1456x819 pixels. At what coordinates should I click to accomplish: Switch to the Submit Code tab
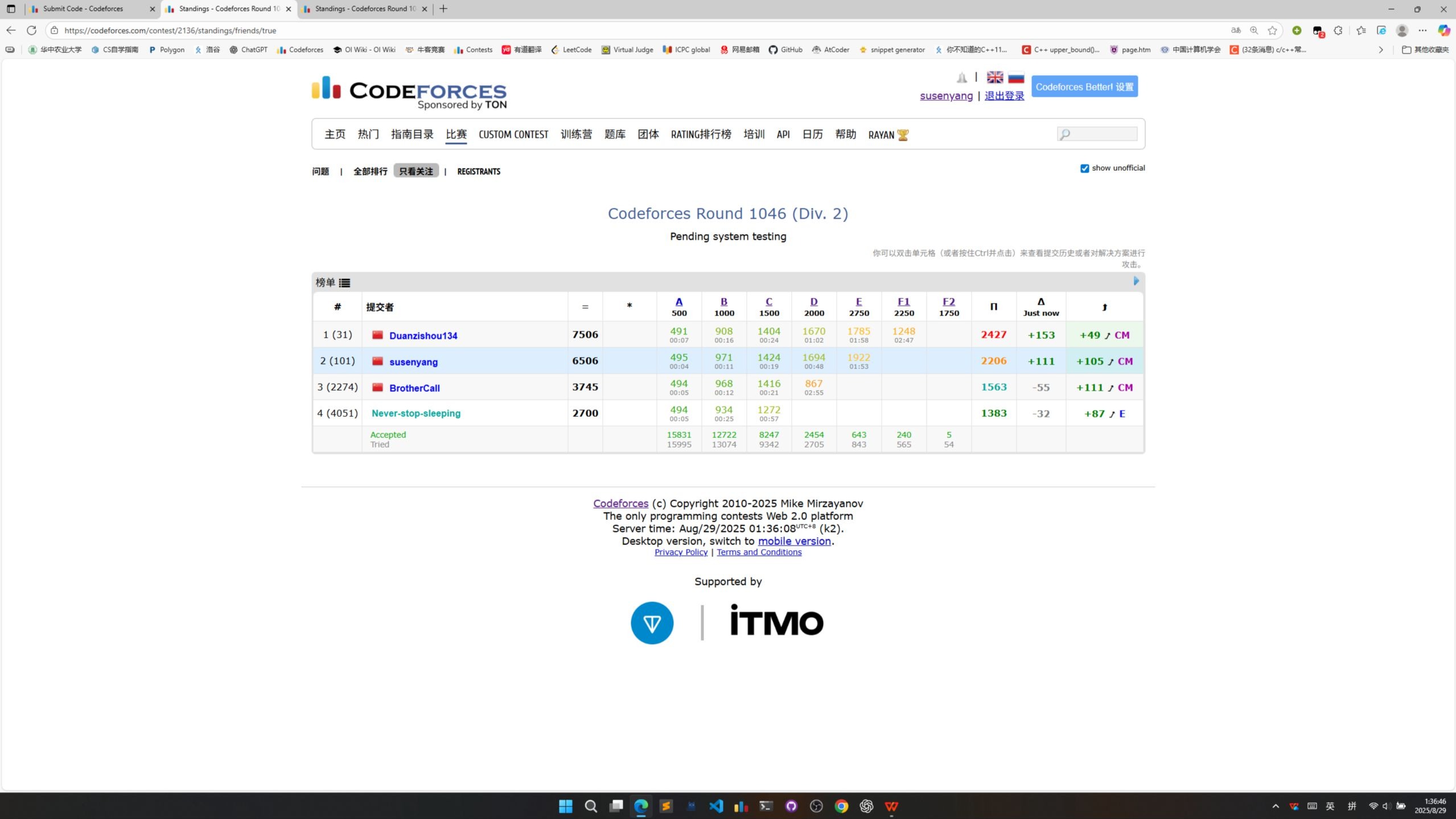click(93, 9)
